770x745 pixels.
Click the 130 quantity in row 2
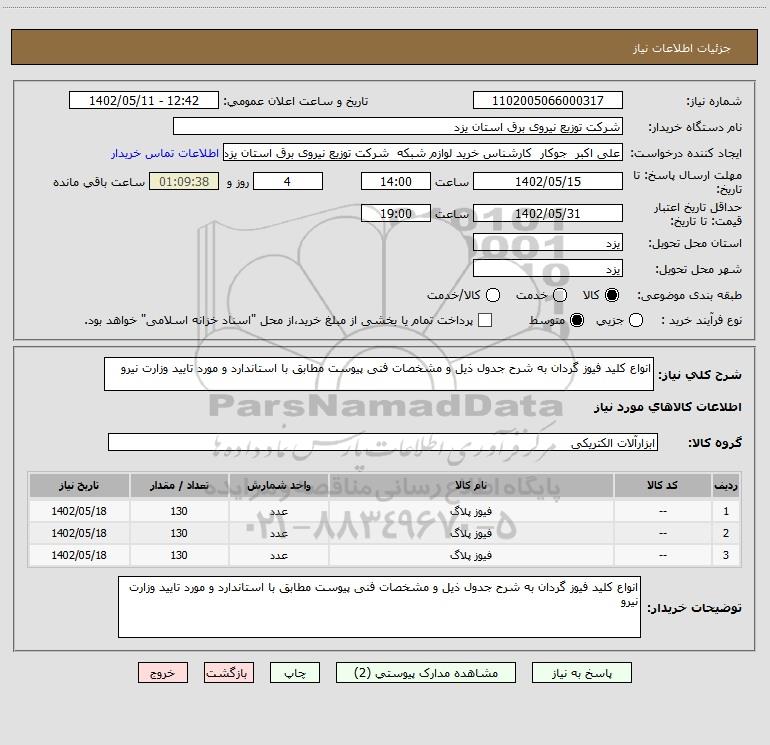pyautogui.click(x=179, y=533)
